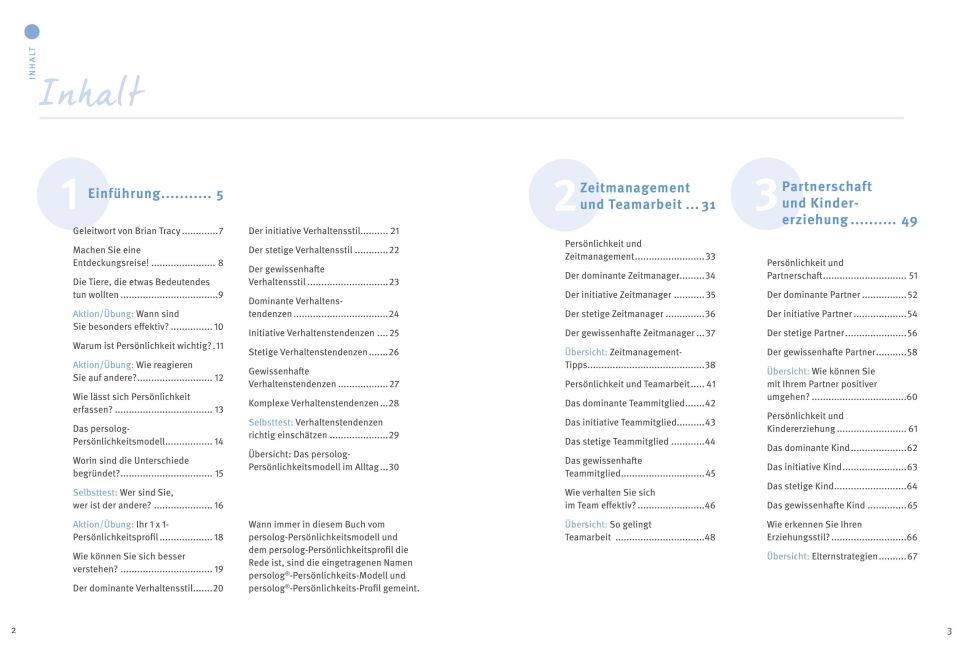964x648 pixels.
Task: Open Komplexe Verhaltenstendenzen on page 28
Action: pyautogui.click(x=324, y=403)
